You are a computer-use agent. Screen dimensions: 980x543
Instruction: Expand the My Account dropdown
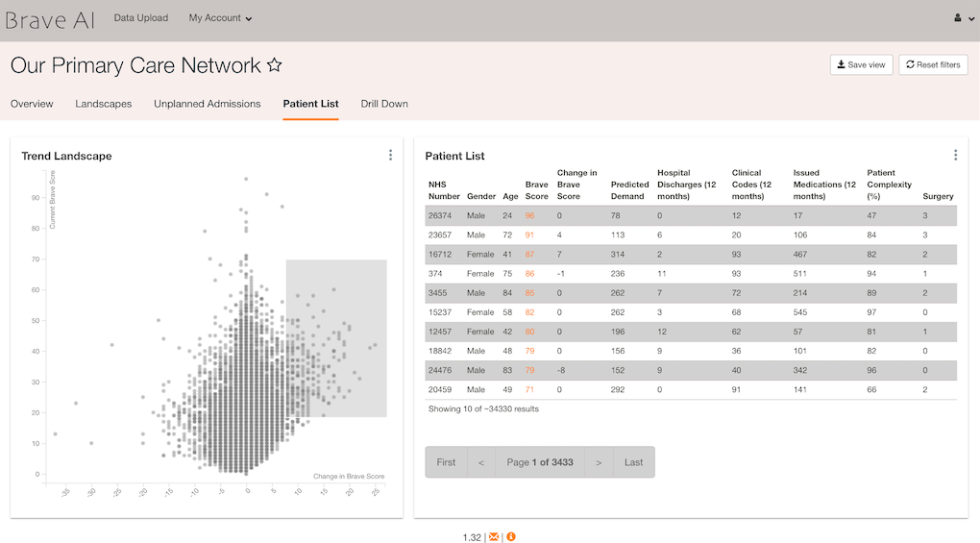click(220, 18)
